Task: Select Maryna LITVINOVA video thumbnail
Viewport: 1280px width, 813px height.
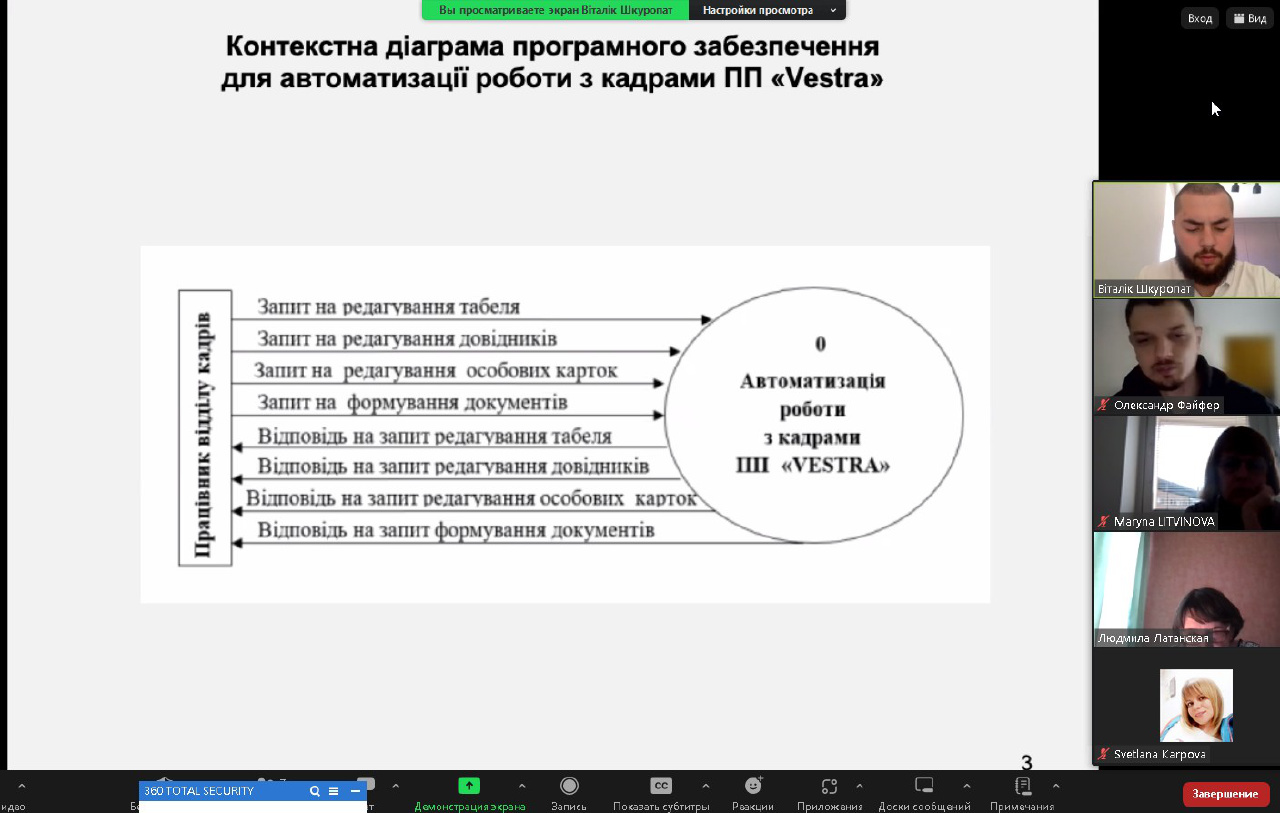Action: click(x=1186, y=473)
